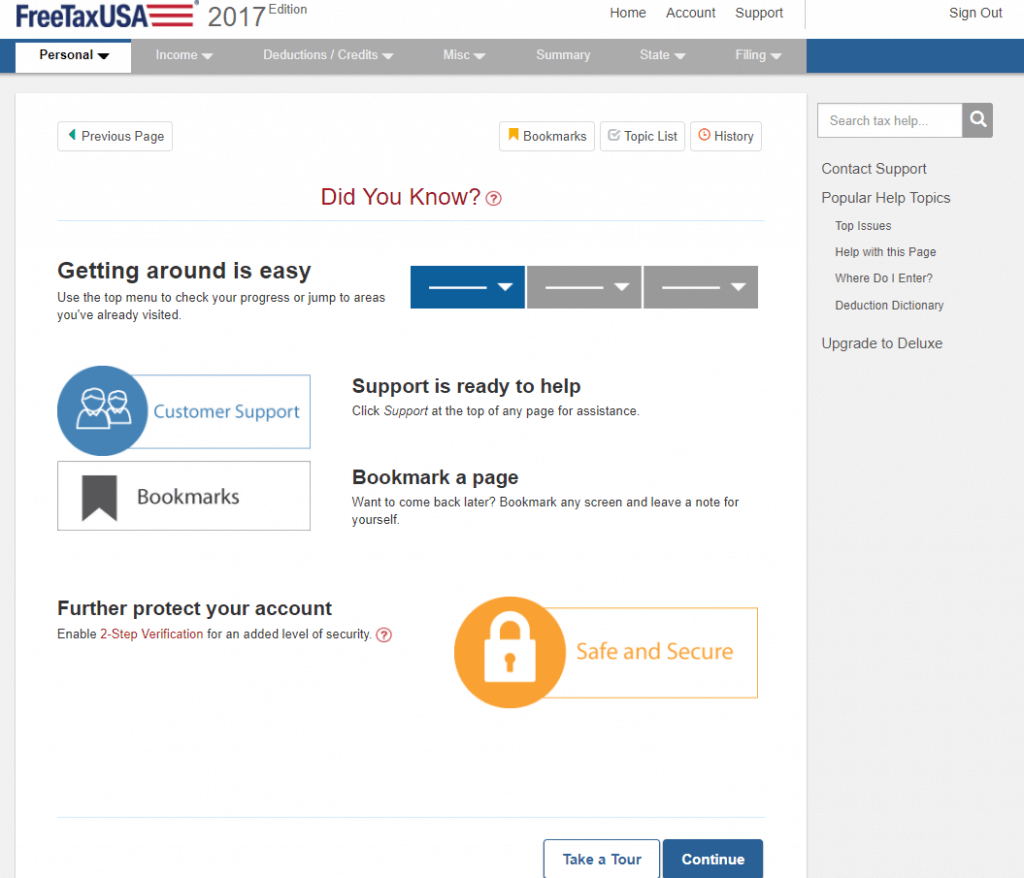Click the checklist icon on Topic List button
This screenshot has width=1024, height=878.
tap(614, 136)
